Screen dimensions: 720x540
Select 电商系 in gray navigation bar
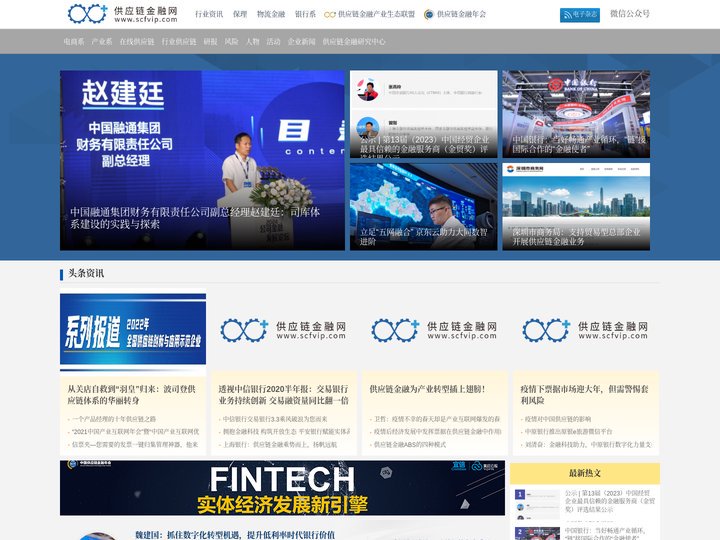(74, 41)
